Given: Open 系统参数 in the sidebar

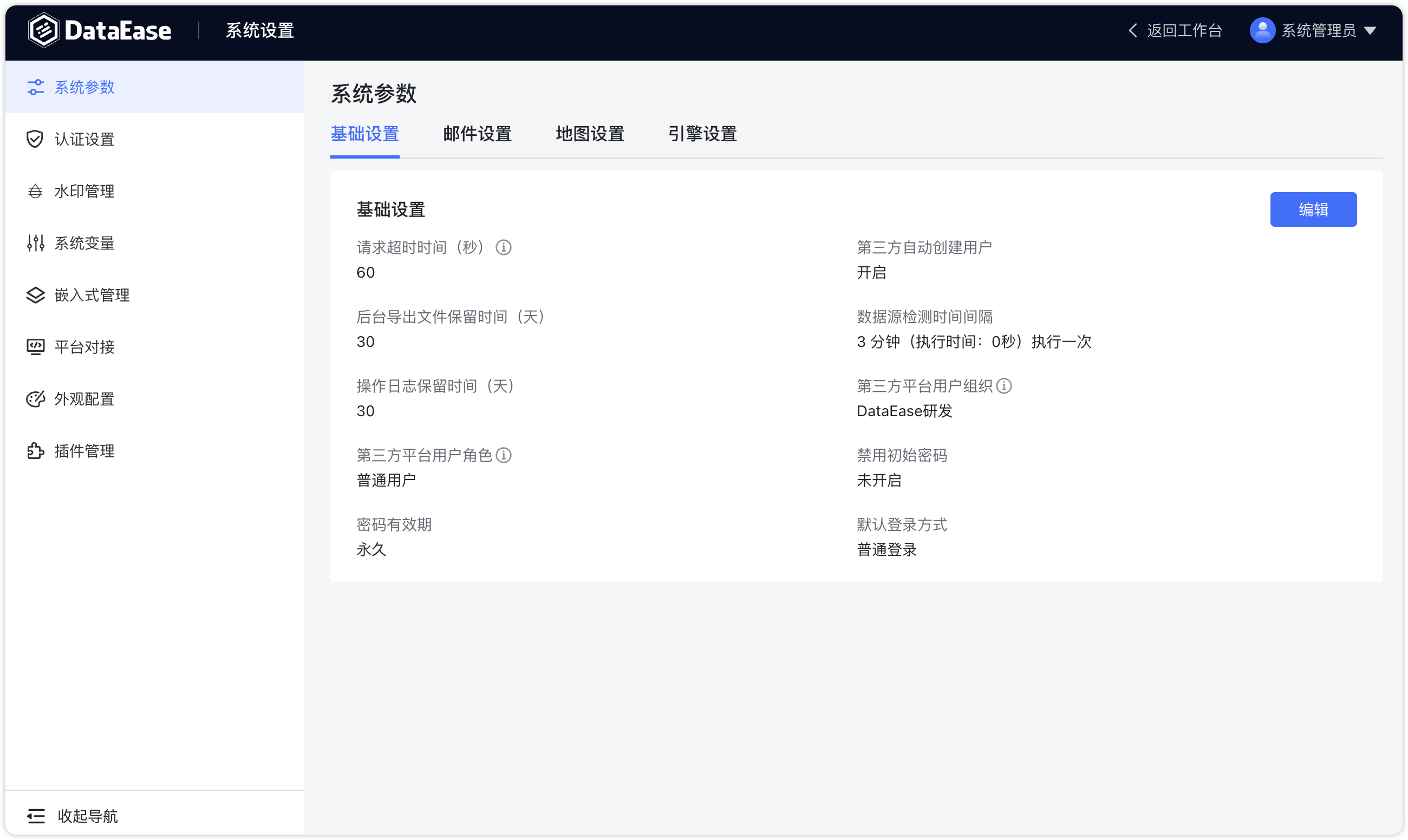Looking at the screenshot, I should 155,87.
